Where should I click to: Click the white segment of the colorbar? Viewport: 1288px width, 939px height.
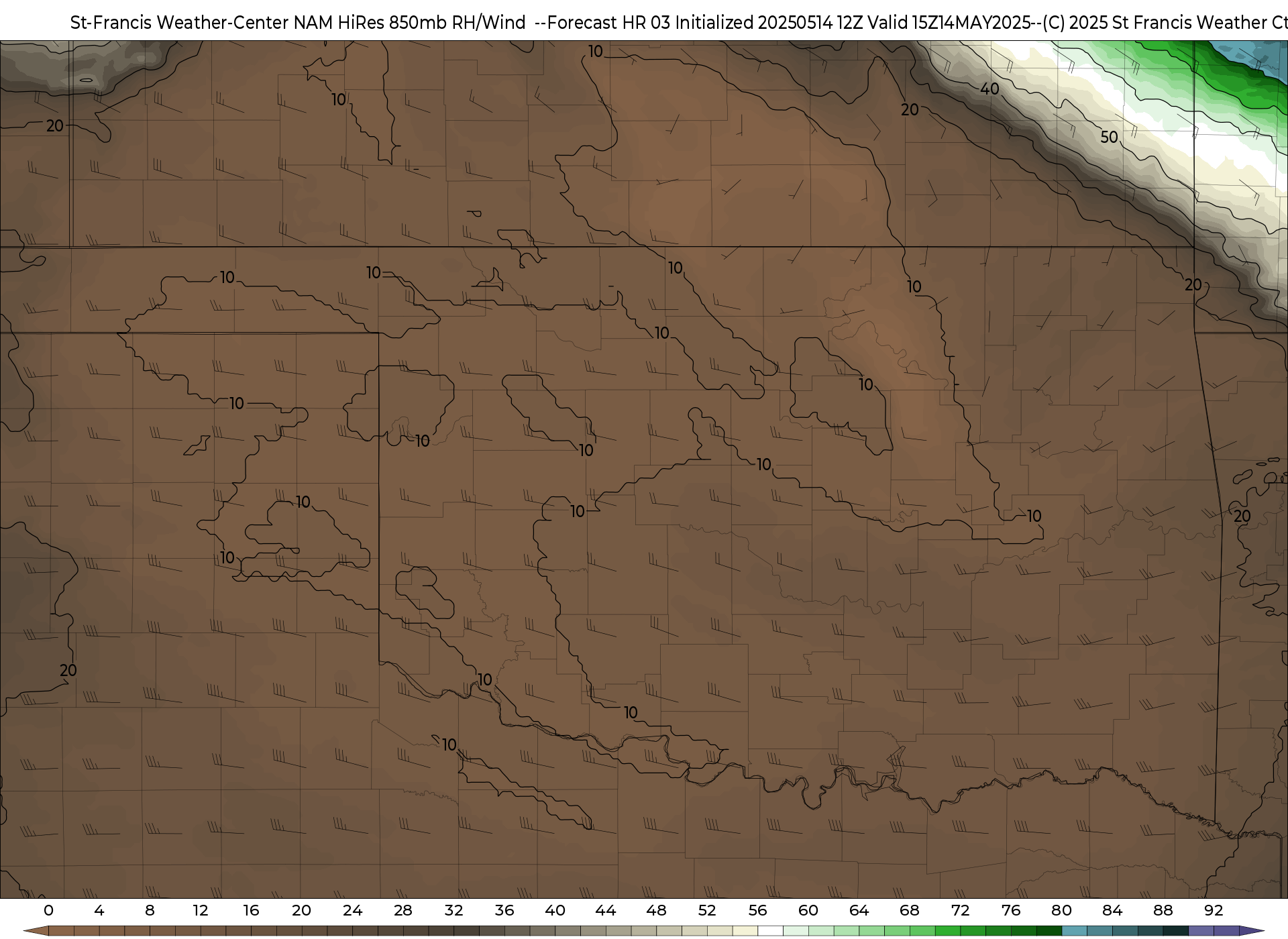pos(770,932)
